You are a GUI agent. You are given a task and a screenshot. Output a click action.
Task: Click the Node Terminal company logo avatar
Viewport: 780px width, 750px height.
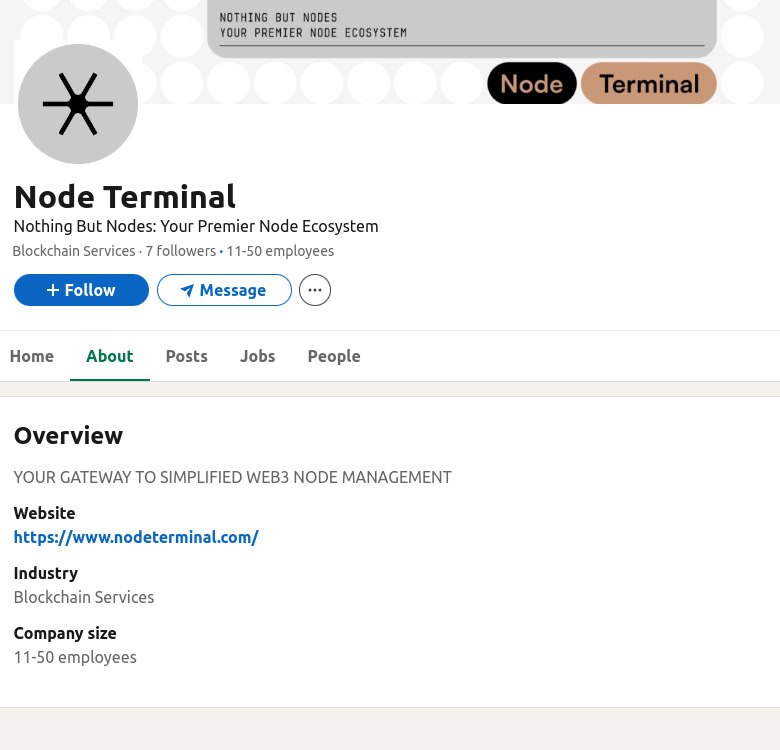click(x=78, y=104)
